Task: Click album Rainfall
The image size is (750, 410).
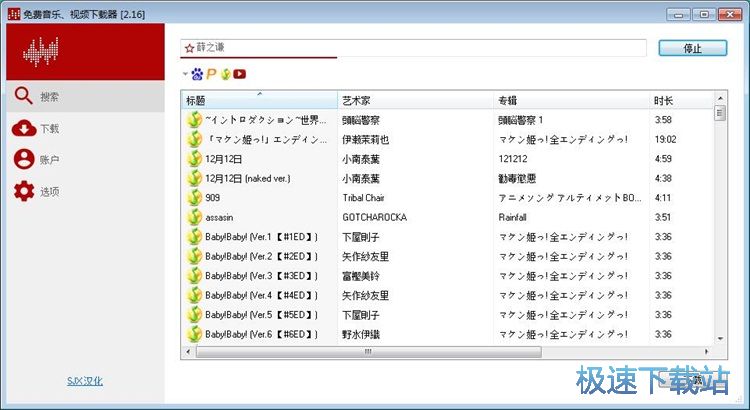Action: pos(512,217)
